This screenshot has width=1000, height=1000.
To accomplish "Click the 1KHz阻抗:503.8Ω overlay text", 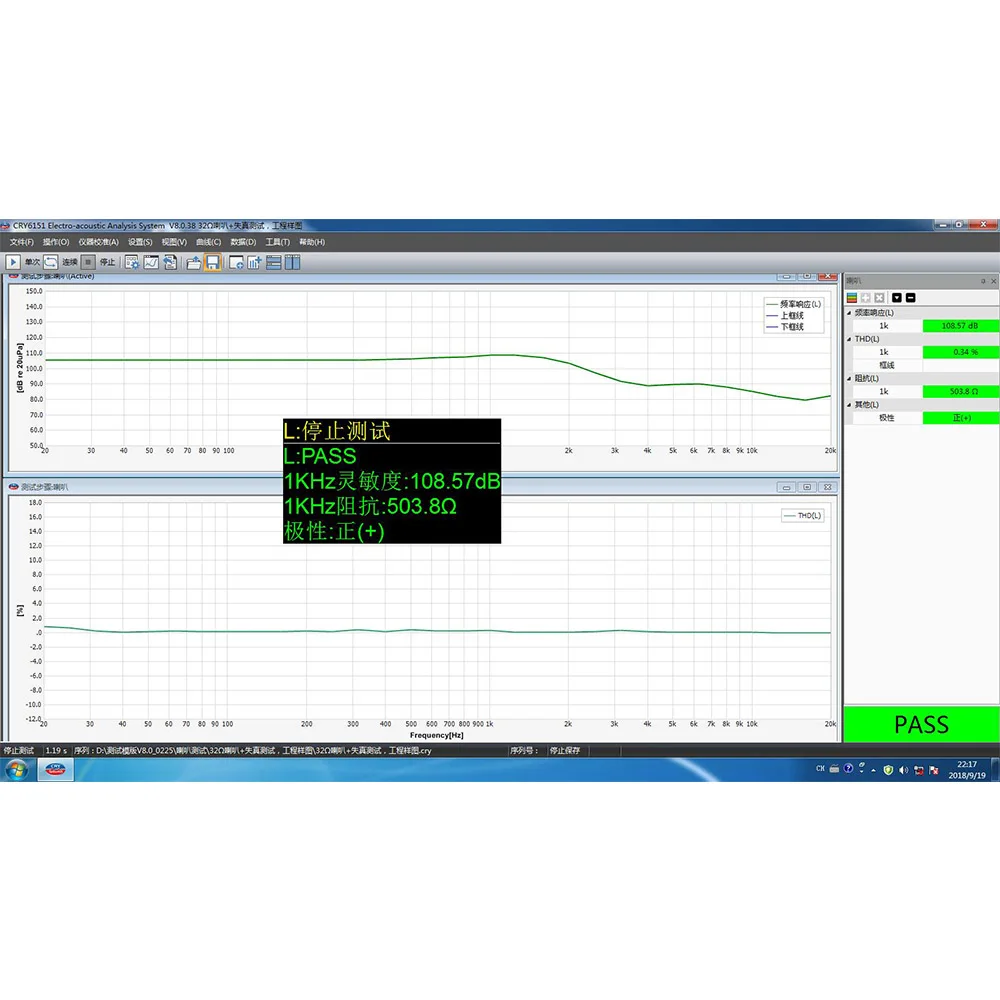I will click(x=371, y=506).
